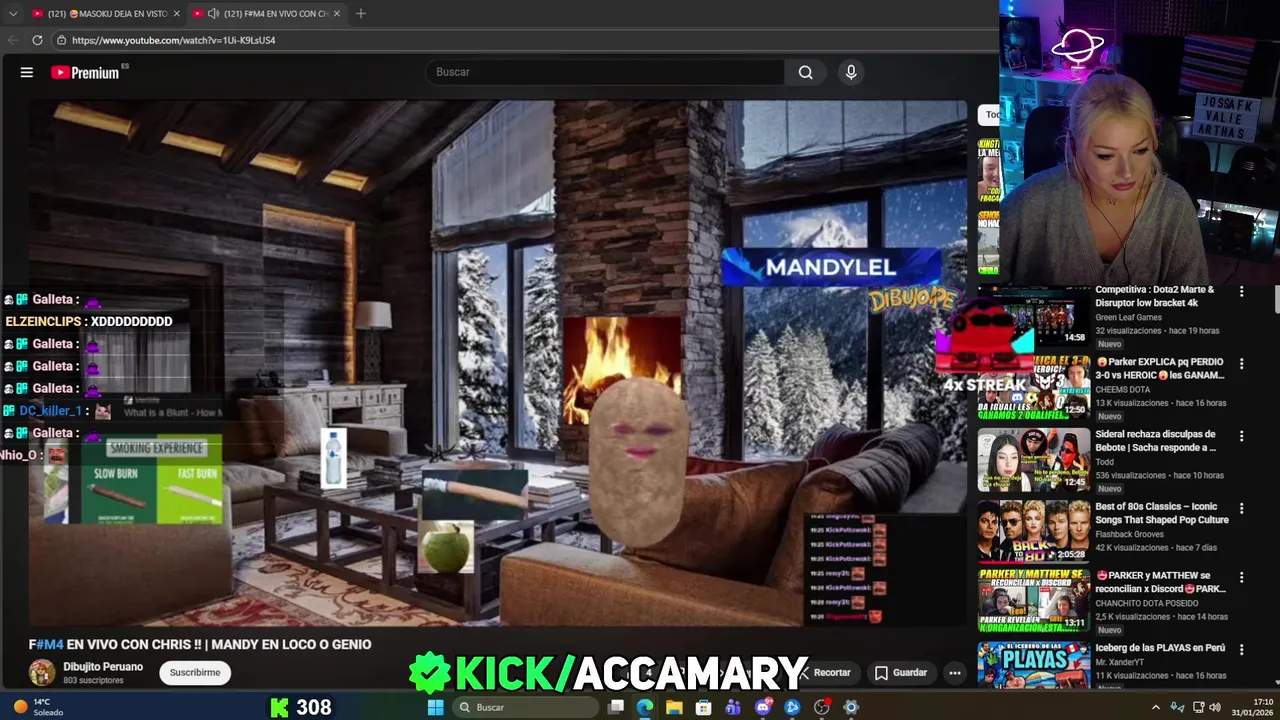Click the search magnifier button

coord(805,72)
